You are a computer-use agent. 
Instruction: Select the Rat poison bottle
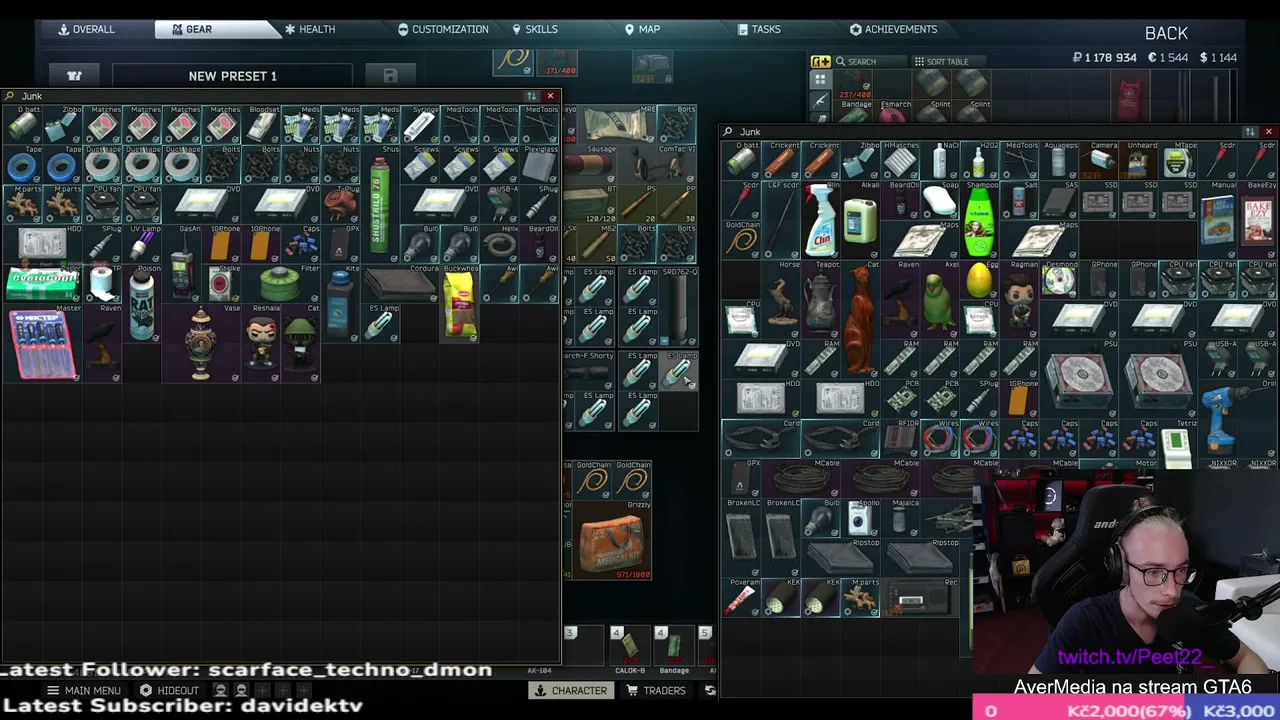[x=141, y=305]
